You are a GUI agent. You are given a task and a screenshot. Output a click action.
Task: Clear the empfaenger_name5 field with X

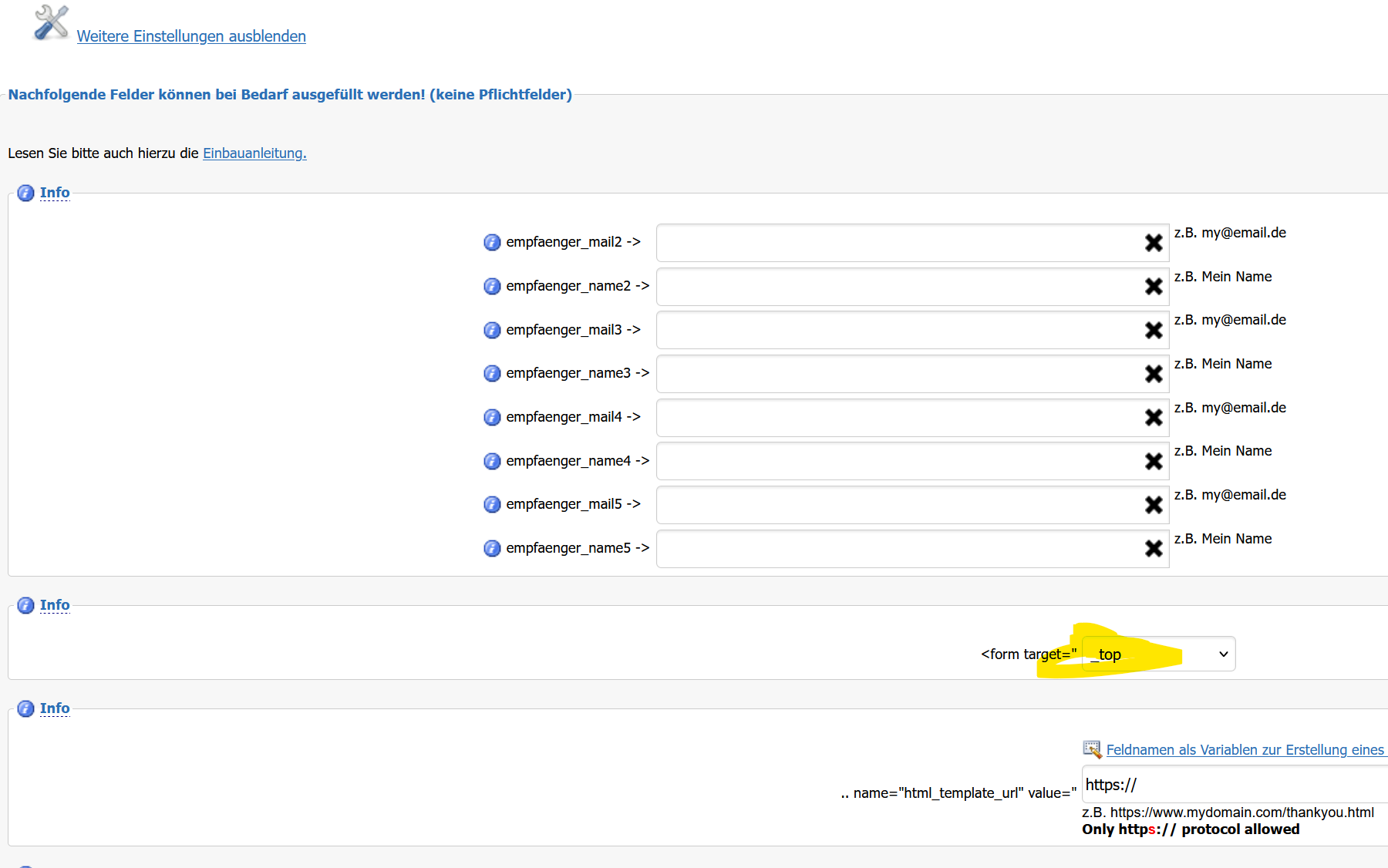(1153, 549)
